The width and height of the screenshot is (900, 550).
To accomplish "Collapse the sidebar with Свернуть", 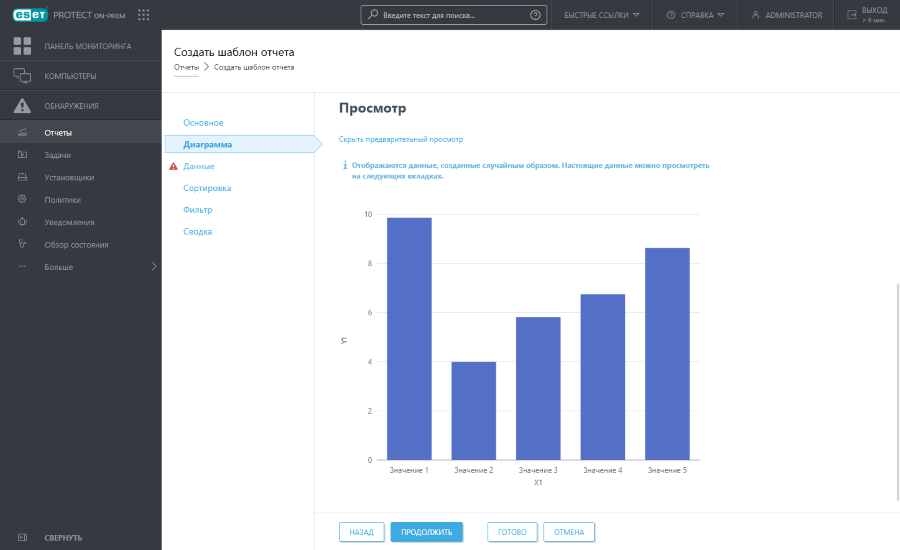I will tap(62, 537).
